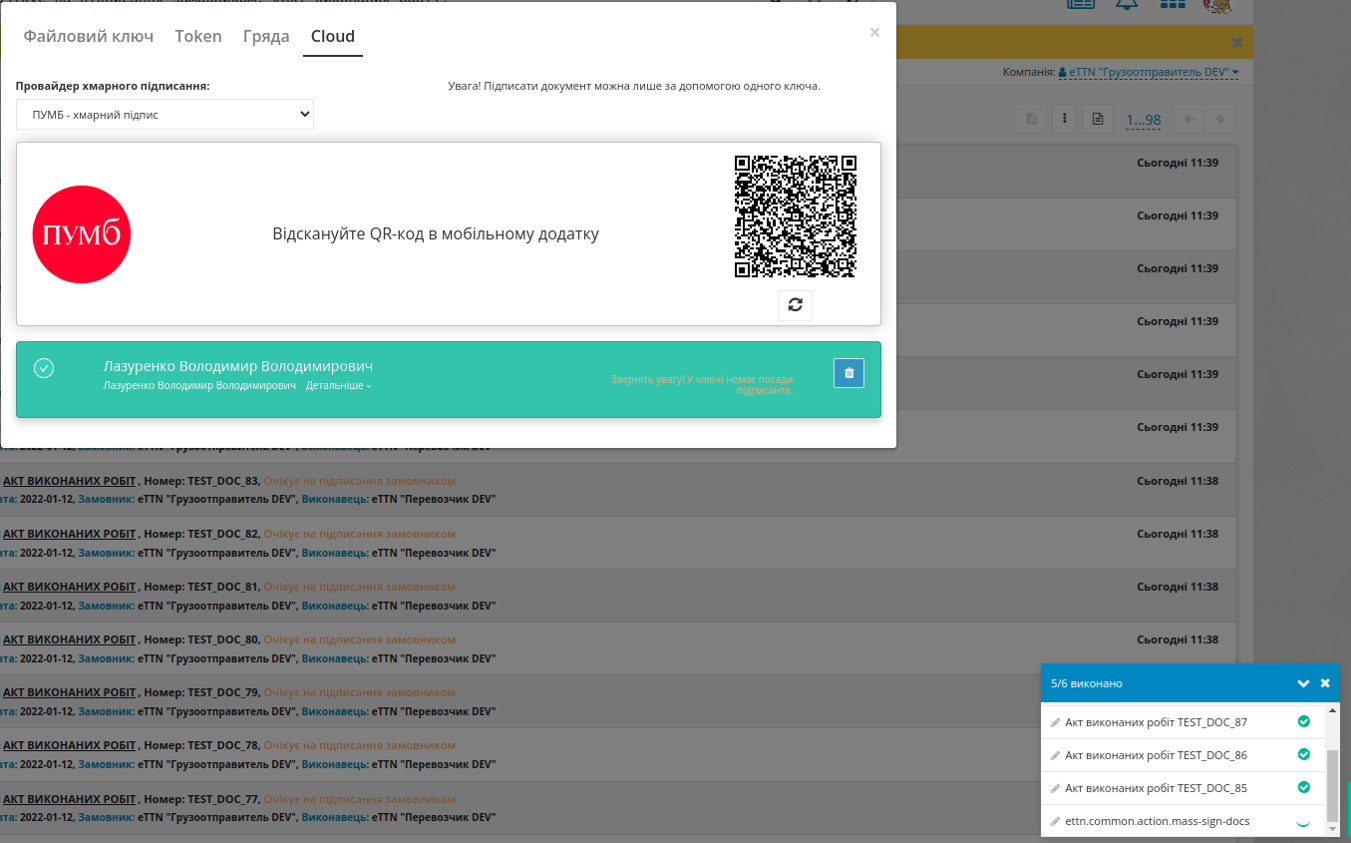Click the three-dots more actions toolbar button
This screenshot has height=843, width=1351.
[1065, 119]
